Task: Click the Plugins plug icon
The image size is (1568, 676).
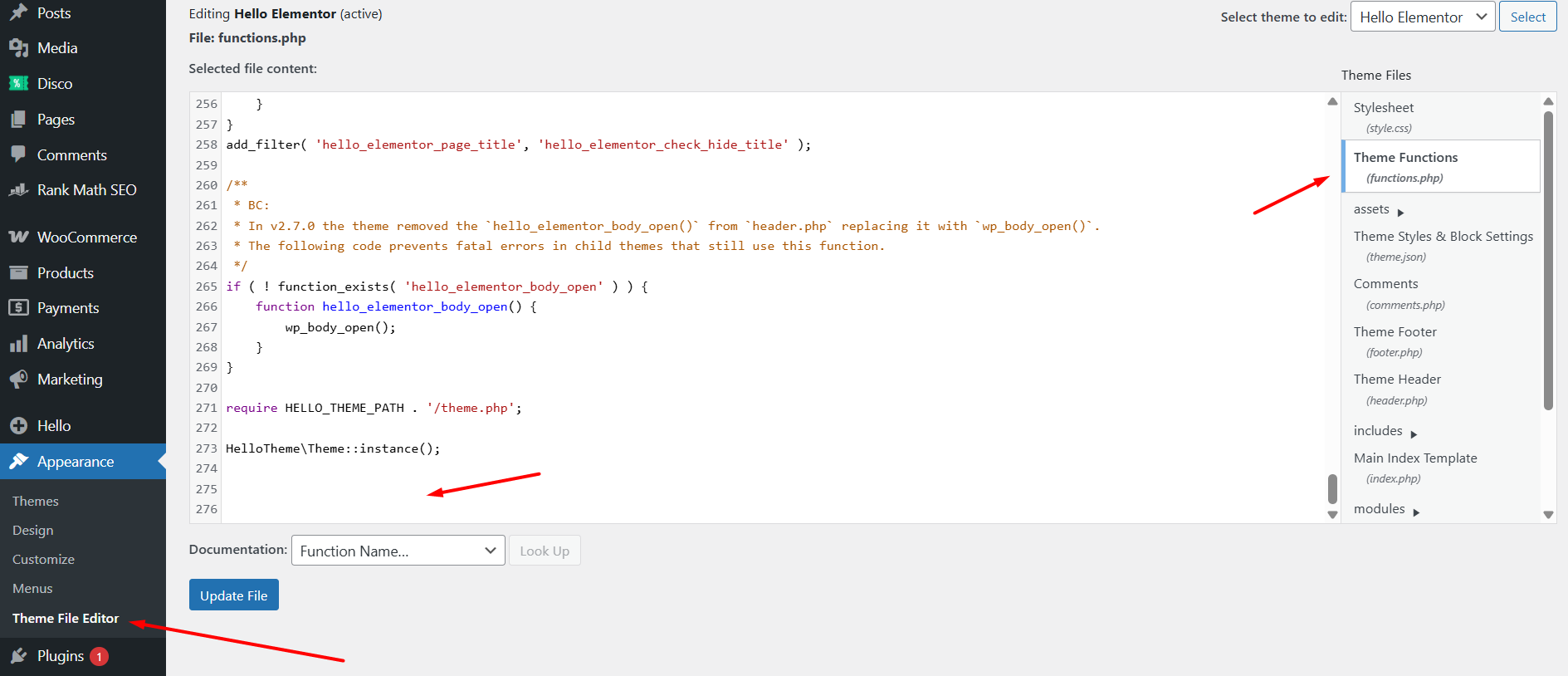Action: [18, 656]
